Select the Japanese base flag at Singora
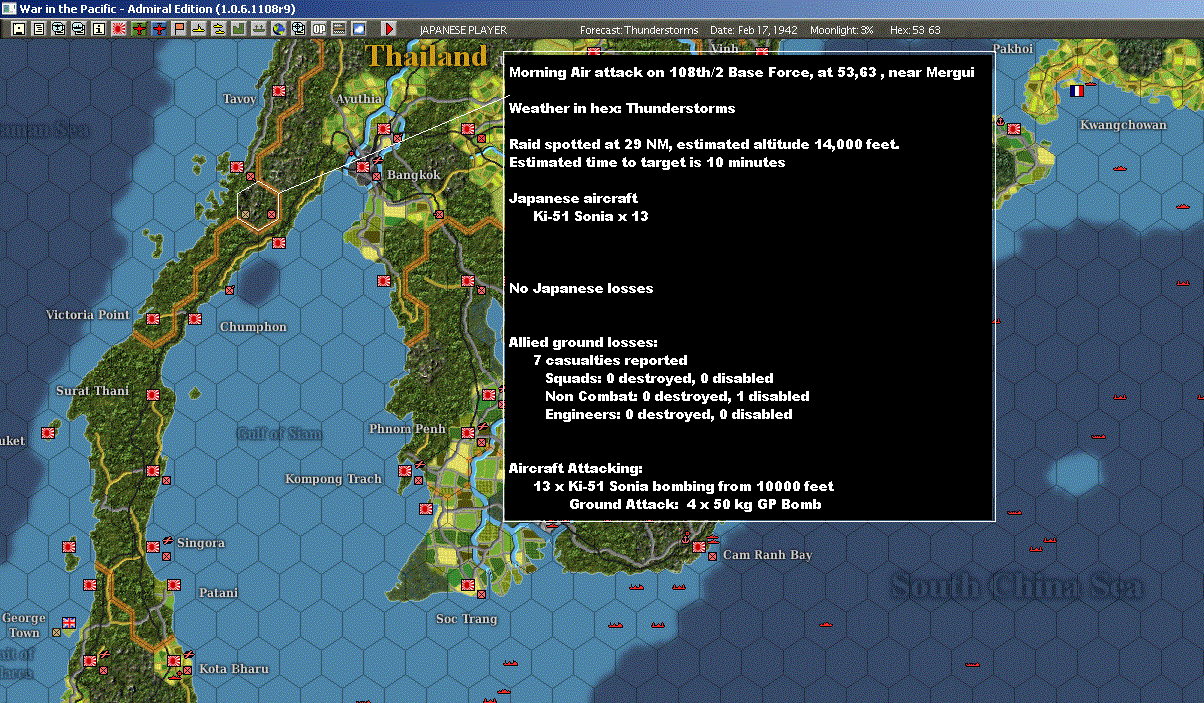The height and width of the screenshot is (703, 1204). coord(153,547)
